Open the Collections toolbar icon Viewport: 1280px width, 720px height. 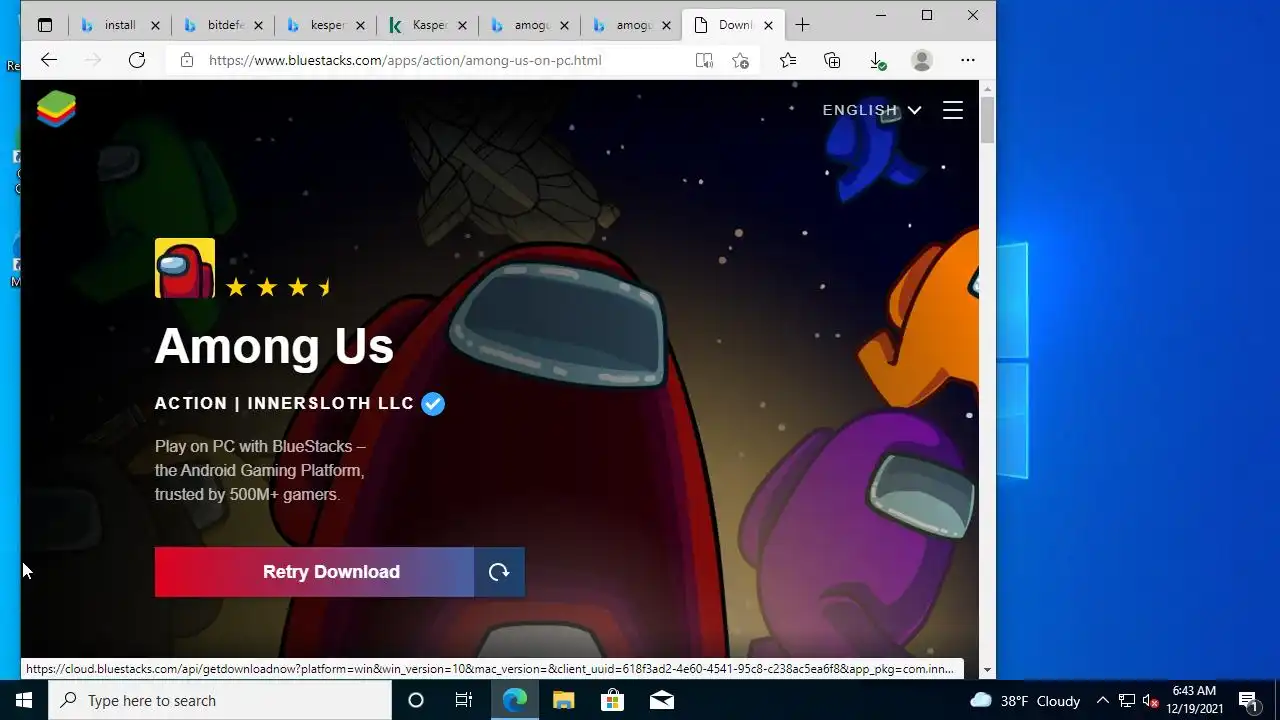pos(832,60)
